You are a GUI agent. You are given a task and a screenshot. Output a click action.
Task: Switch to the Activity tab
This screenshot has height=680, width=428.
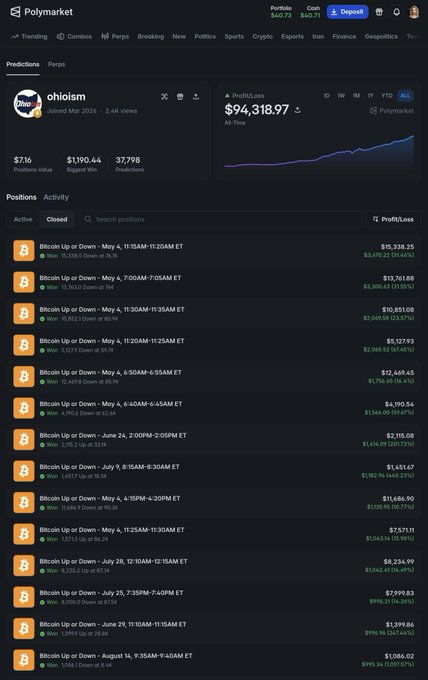point(56,197)
